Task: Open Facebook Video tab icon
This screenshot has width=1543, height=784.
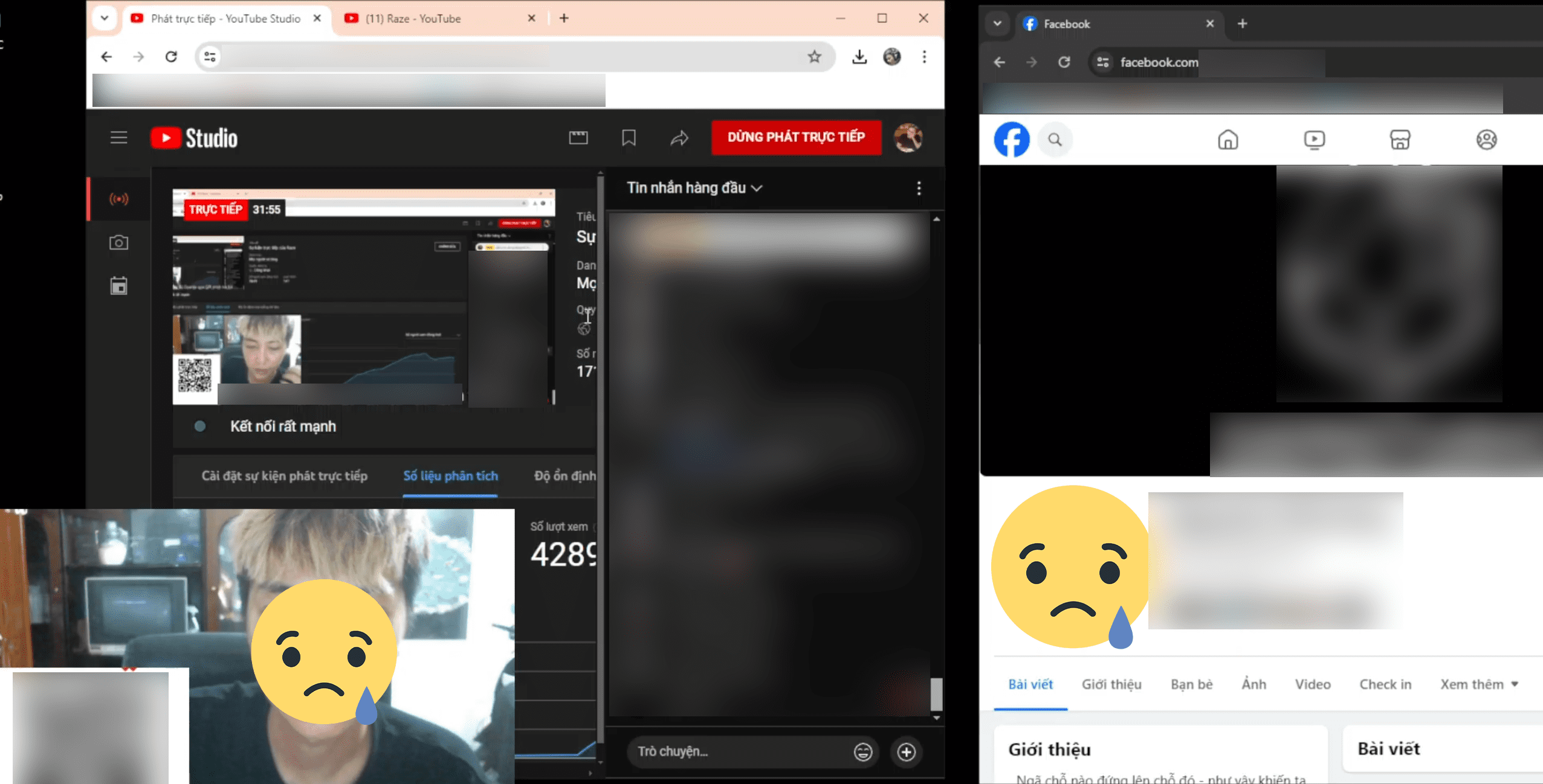Action: (x=1314, y=140)
